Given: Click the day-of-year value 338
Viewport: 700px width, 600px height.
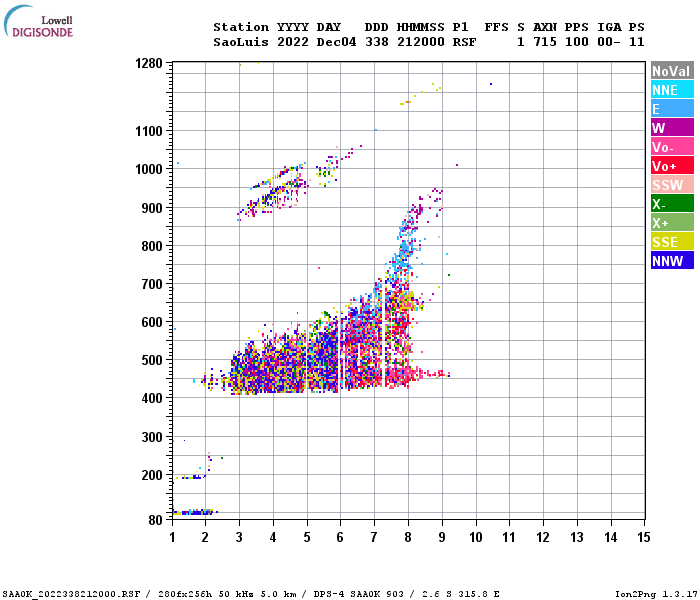Looking at the screenshot, I should click(x=376, y=42).
